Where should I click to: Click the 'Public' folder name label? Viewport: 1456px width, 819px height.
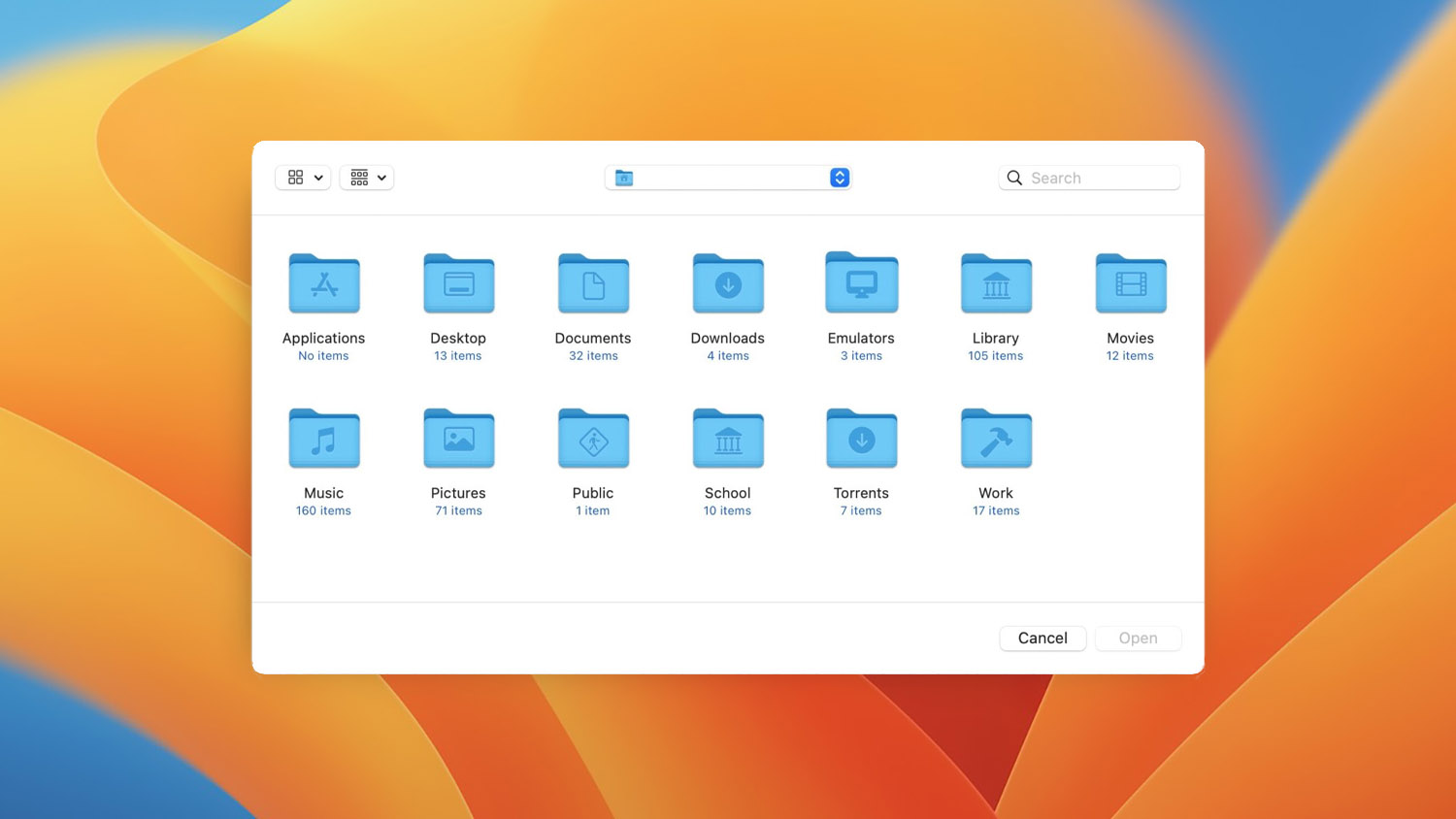click(x=593, y=493)
